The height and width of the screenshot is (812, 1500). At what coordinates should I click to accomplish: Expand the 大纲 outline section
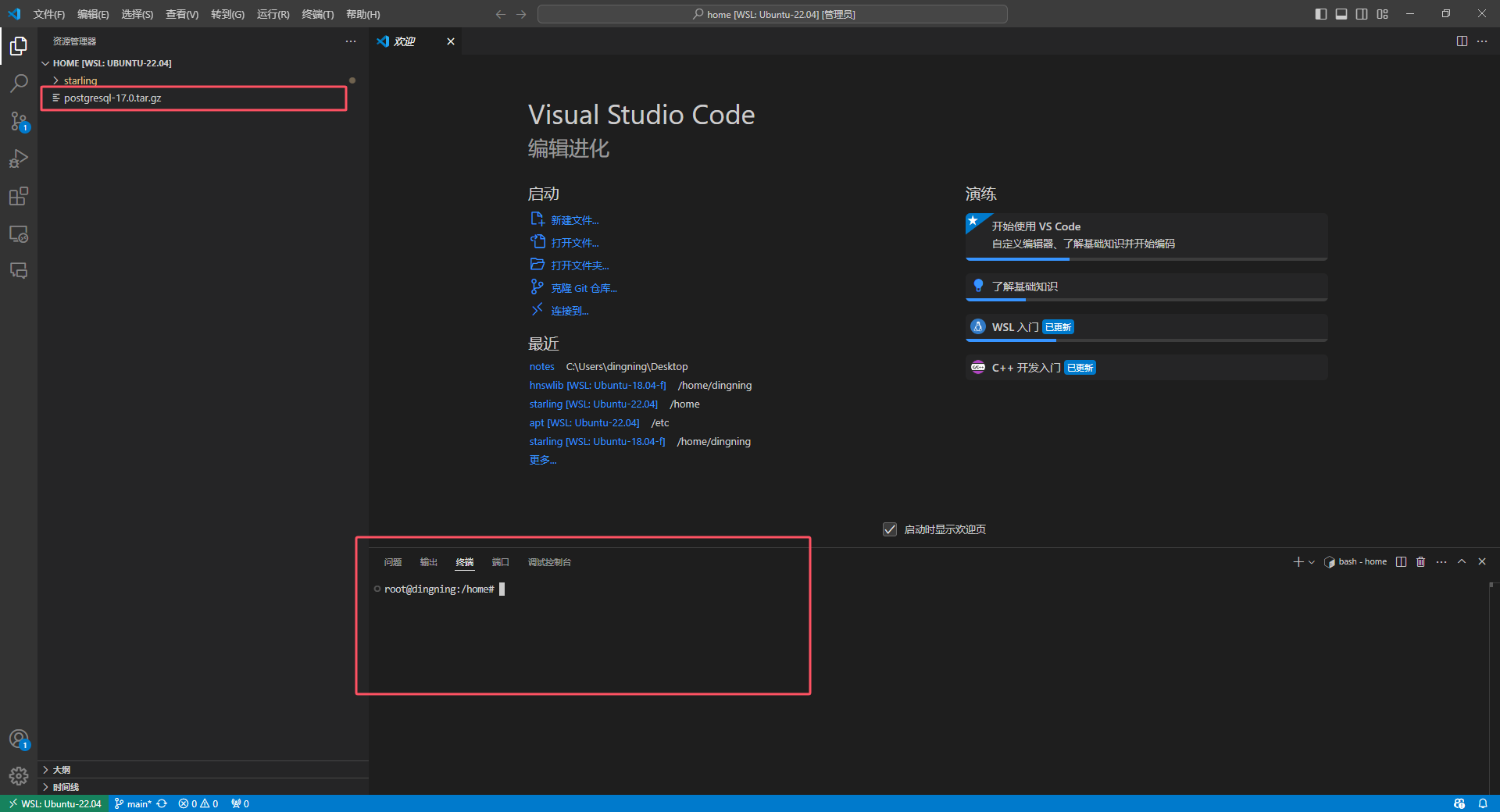pyautogui.click(x=62, y=770)
